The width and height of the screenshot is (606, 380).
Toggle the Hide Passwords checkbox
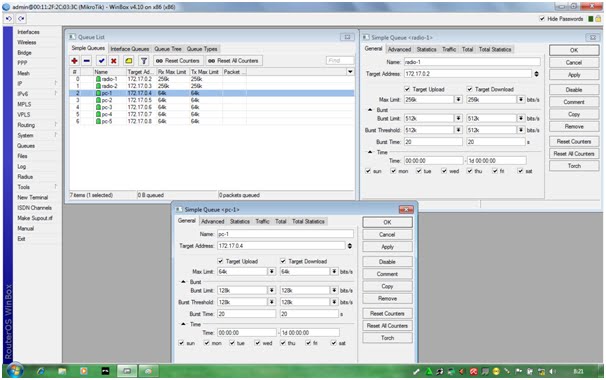(x=542, y=19)
